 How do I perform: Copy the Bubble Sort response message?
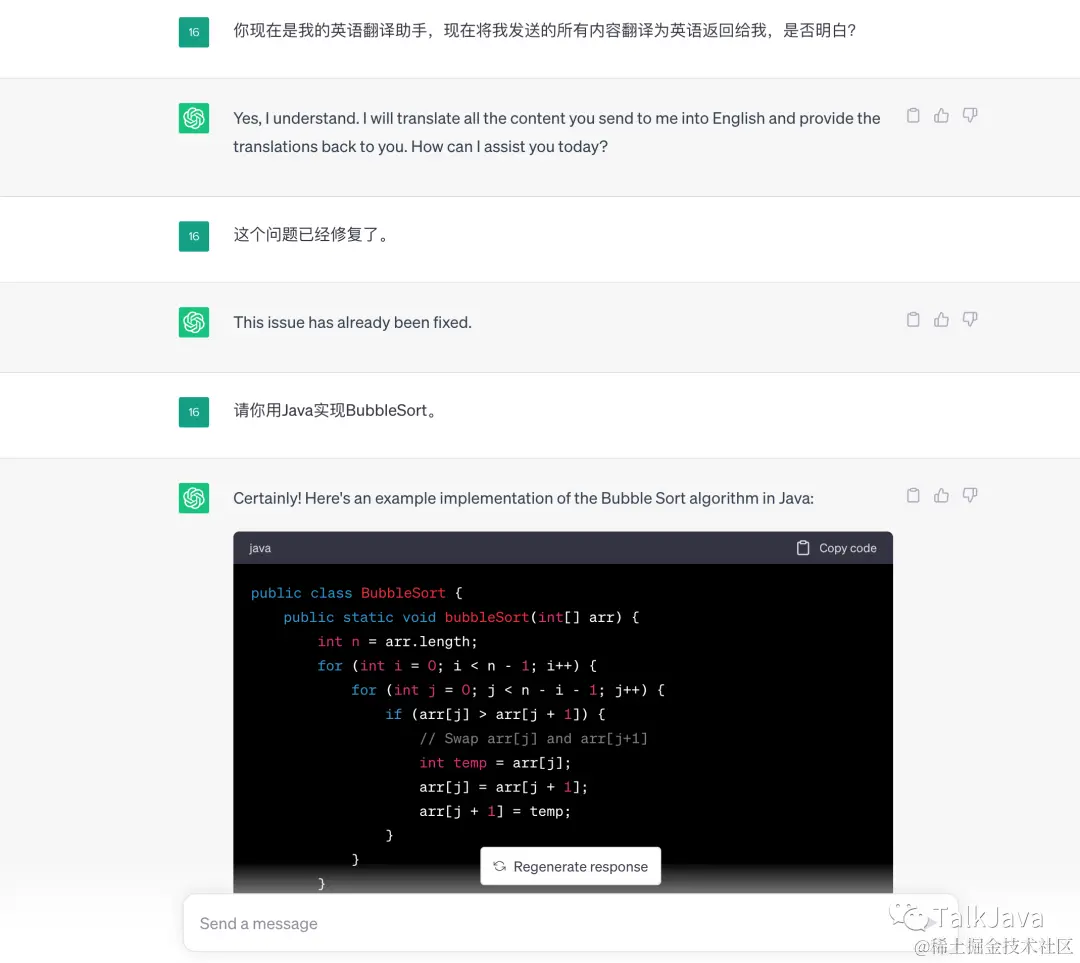coord(912,495)
